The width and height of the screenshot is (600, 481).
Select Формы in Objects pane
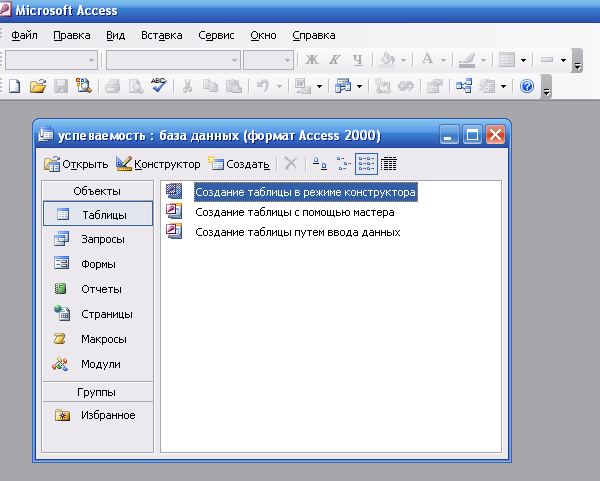pyautogui.click(x=98, y=264)
